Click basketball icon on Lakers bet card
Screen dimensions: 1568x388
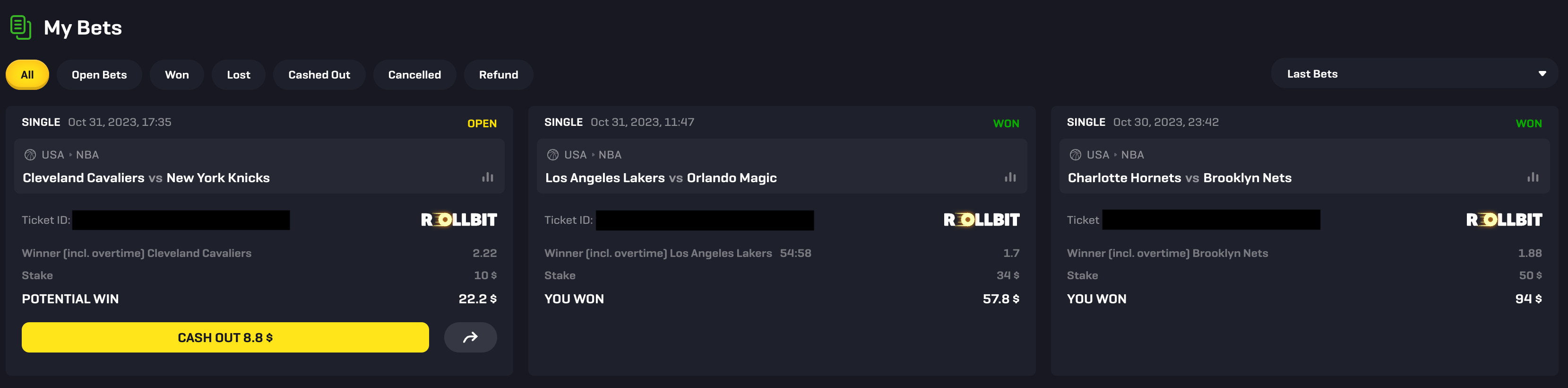point(553,155)
